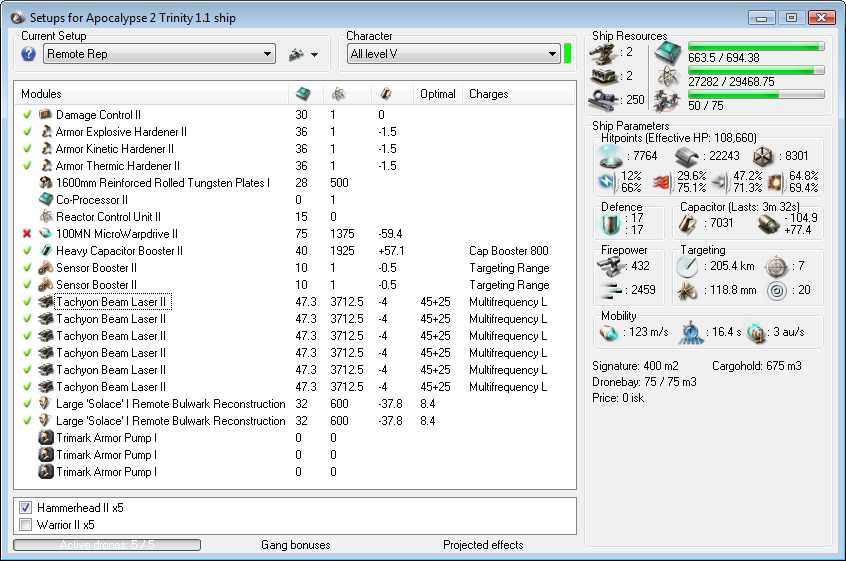Screen dimensions: 846x561
Task: Click the Co-Processor II module icon
Action: [x=46, y=200]
